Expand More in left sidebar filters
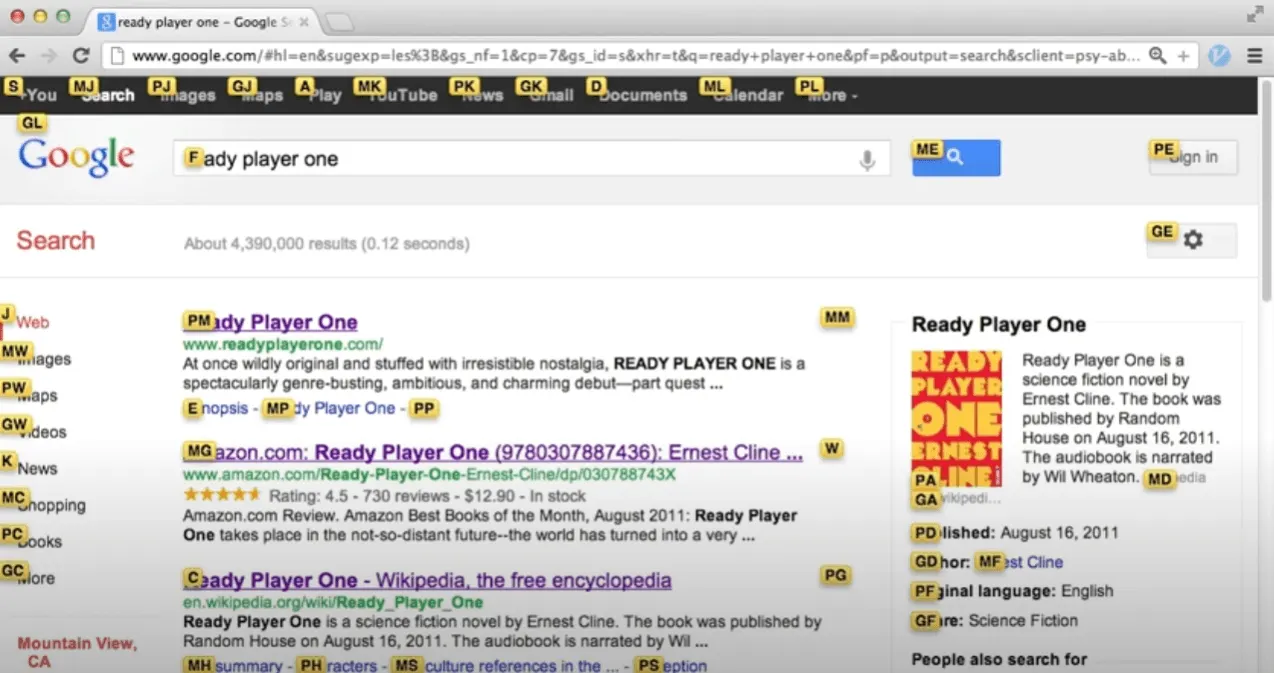Viewport: 1274px width, 673px height. [37, 578]
